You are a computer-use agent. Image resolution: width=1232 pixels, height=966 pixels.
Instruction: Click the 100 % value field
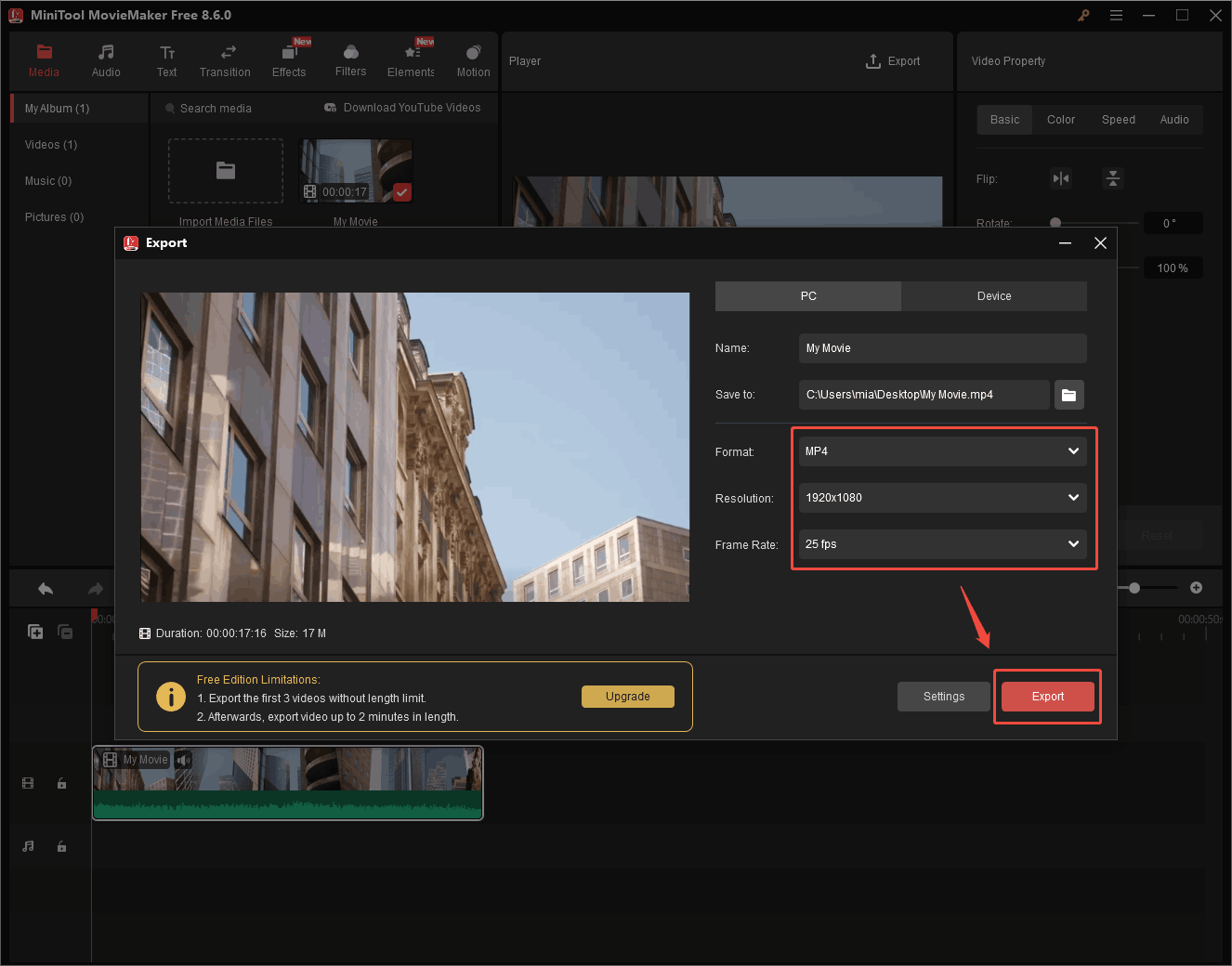[x=1173, y=268]
